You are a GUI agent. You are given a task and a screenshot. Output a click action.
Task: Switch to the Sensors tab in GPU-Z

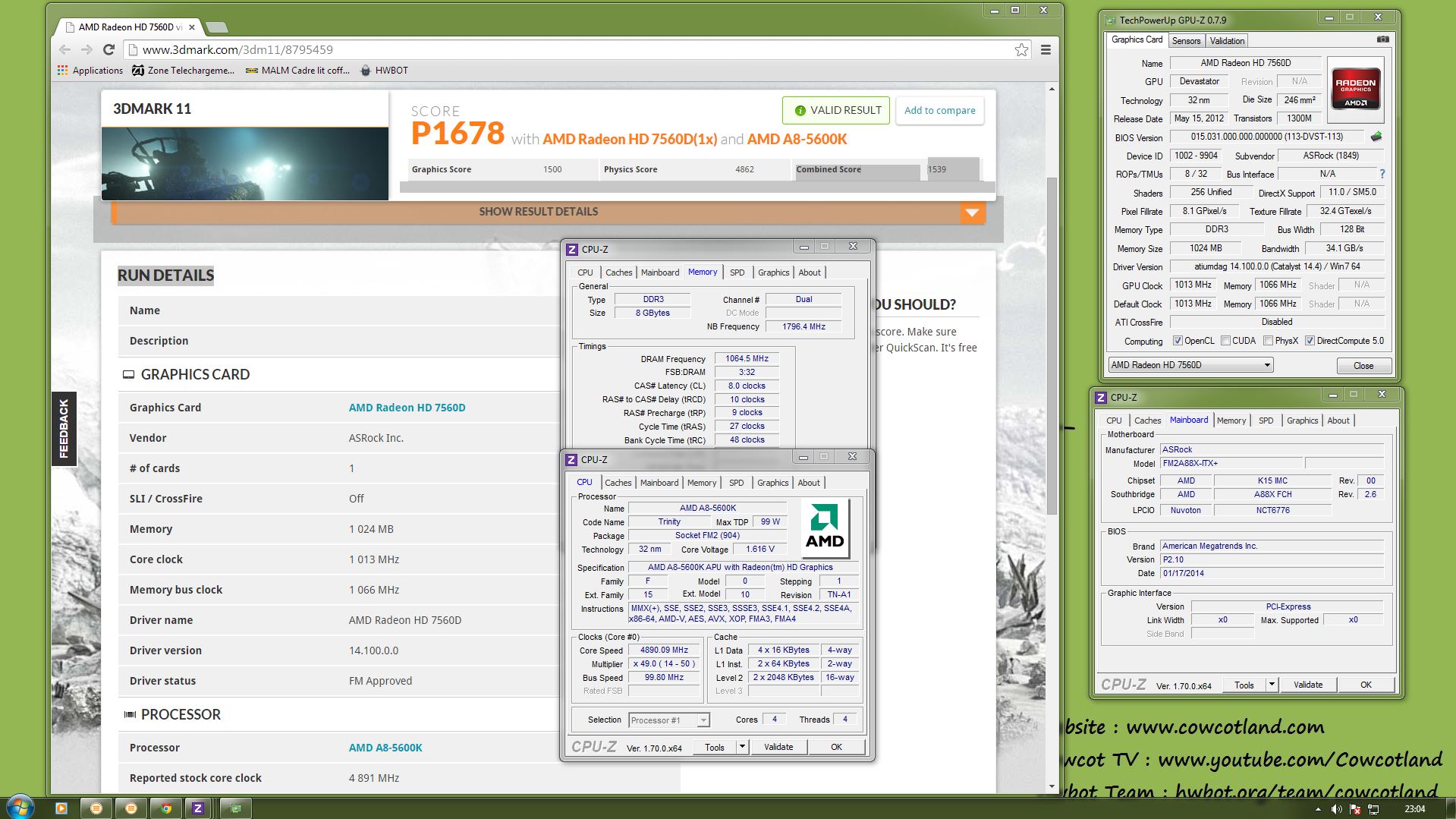coord(1185,41)
